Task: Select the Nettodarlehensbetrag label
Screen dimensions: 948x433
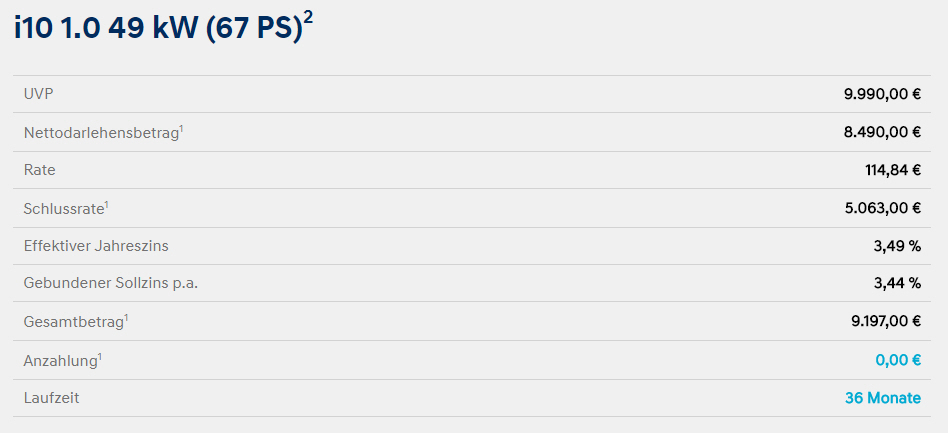Action: click(x=101, y=134)
